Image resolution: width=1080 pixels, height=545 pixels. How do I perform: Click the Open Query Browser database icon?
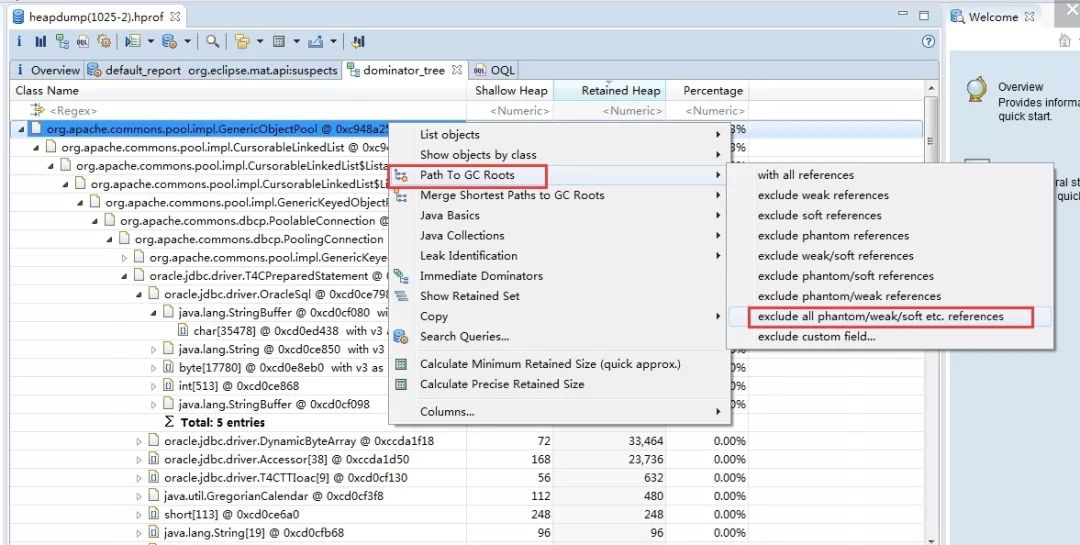point(169,41)
